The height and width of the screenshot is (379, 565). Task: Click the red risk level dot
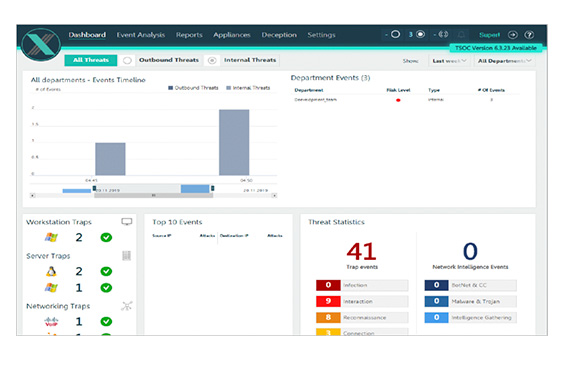point(398,100)
